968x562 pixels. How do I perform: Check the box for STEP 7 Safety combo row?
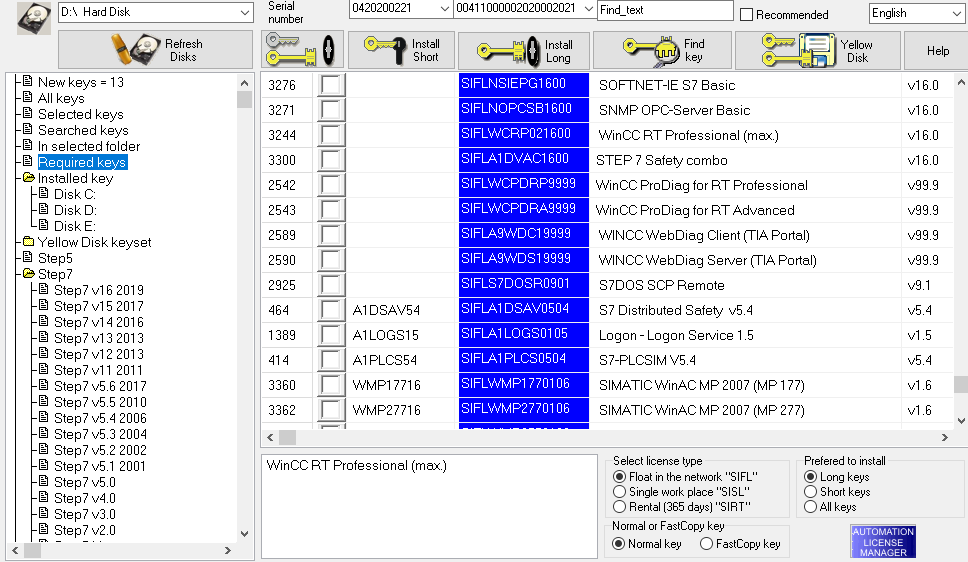(x=331, y=160)
